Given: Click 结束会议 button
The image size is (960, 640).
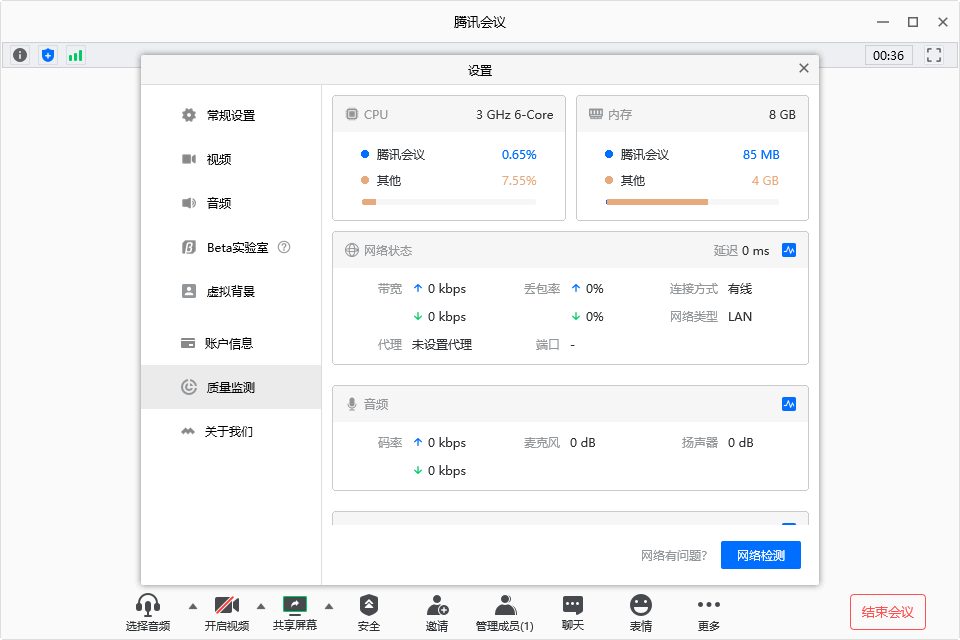Looking at the screenshot, I should click(x=887, y=612).
